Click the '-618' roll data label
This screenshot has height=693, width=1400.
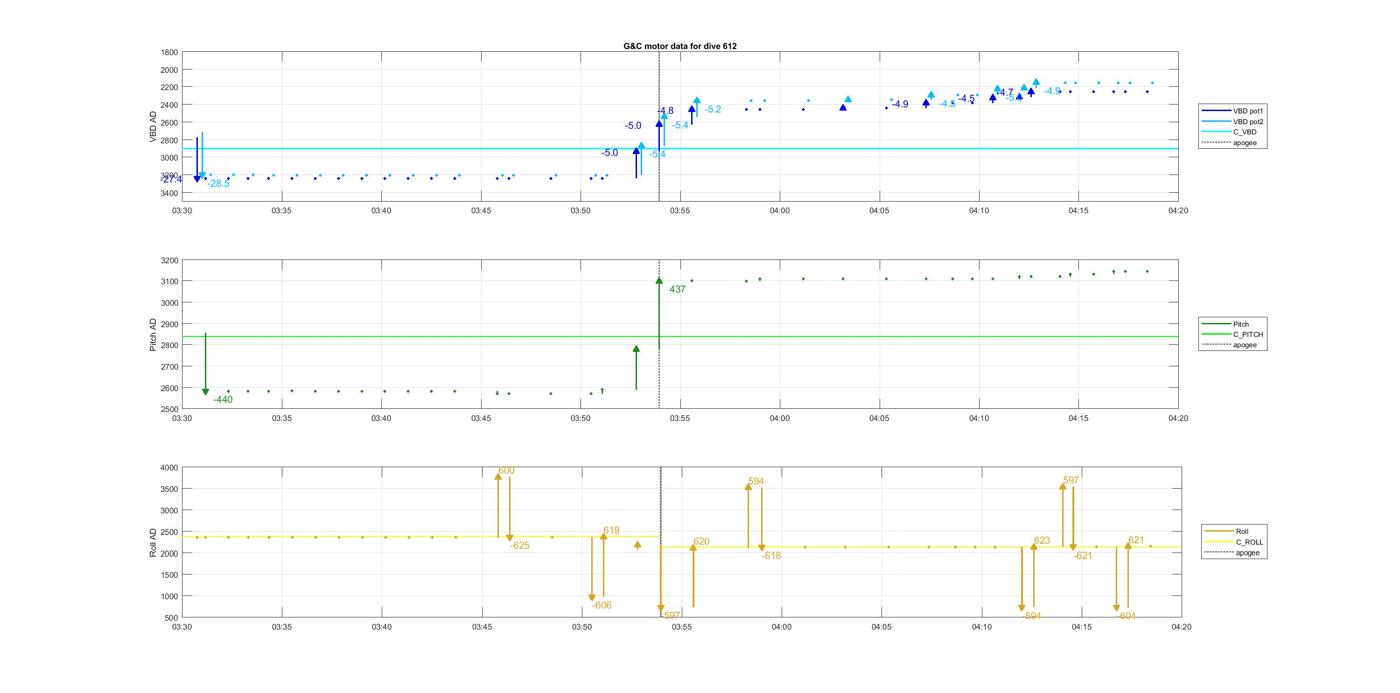[771, 556]
